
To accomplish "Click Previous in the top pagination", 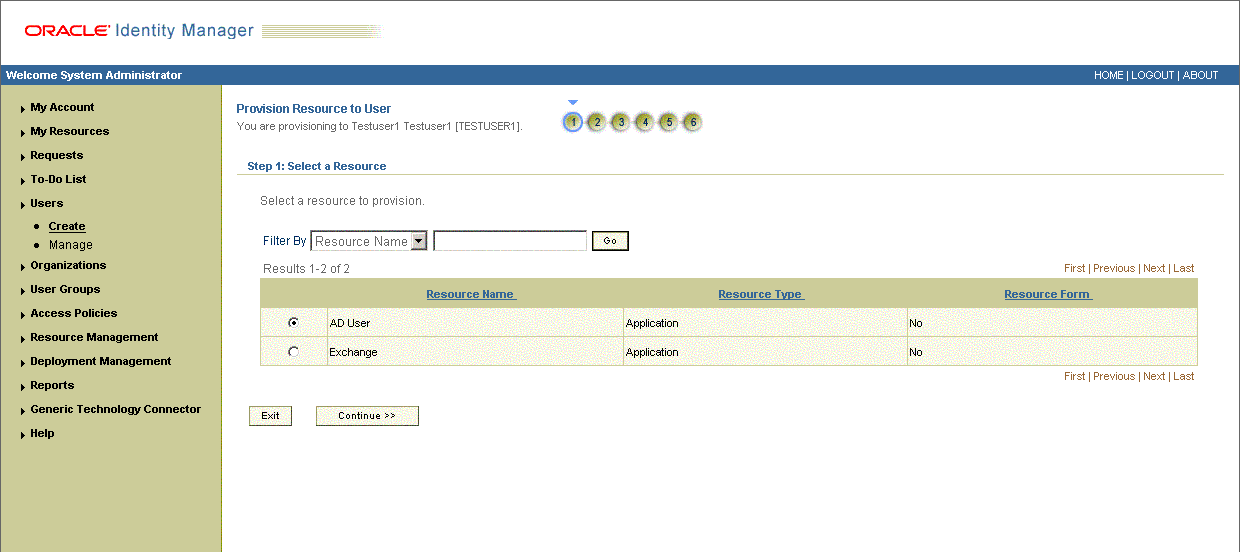I will pyautogui.click(x=1114, y=268).
